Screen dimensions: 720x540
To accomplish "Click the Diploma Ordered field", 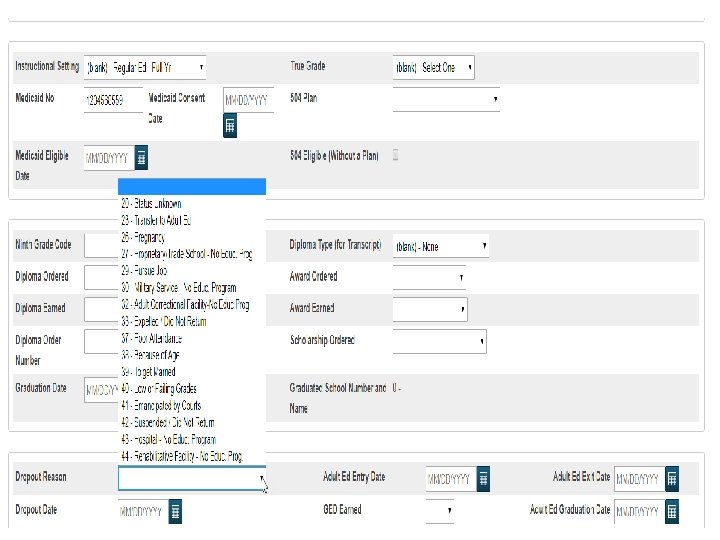I will (101, 277).
